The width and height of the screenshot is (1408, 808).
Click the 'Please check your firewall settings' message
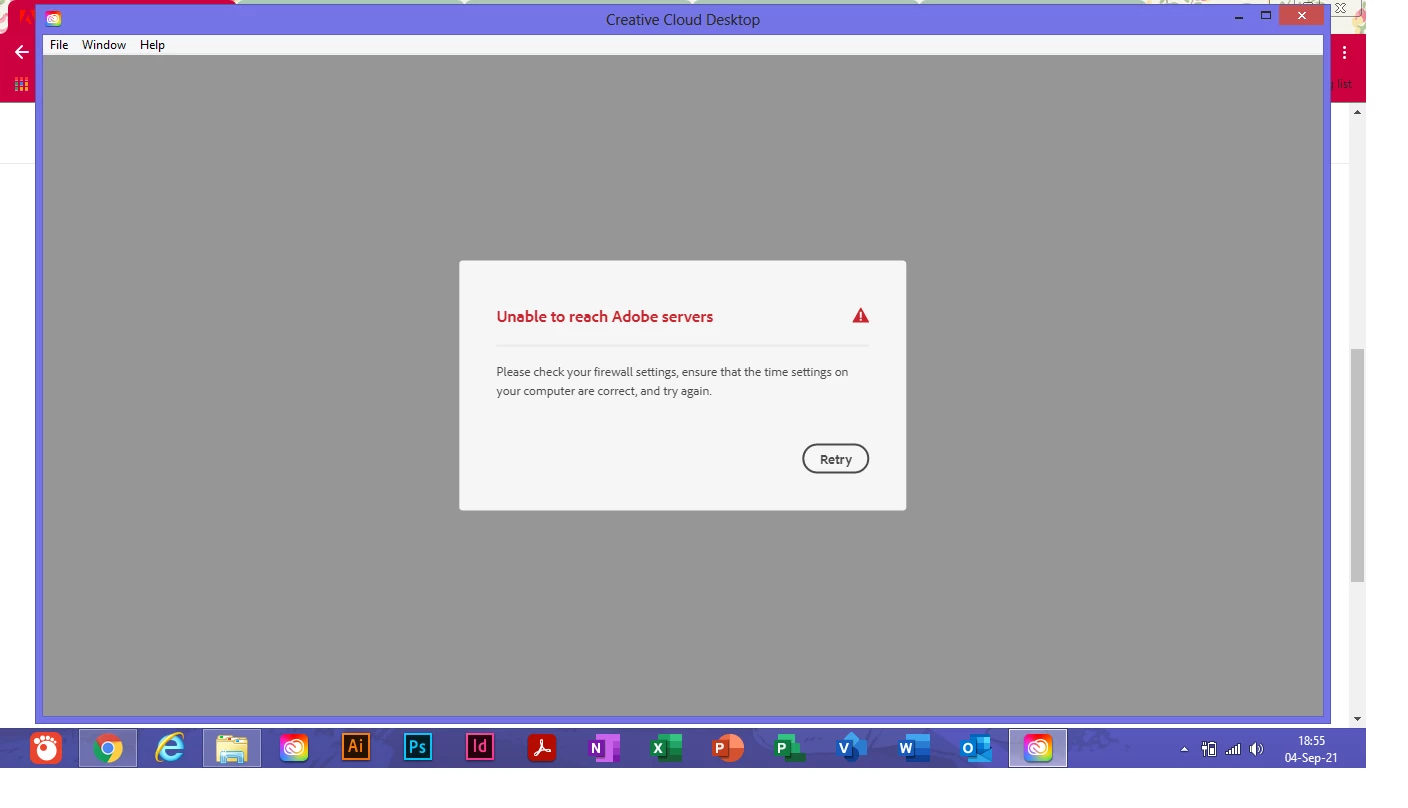pos(672,381)
